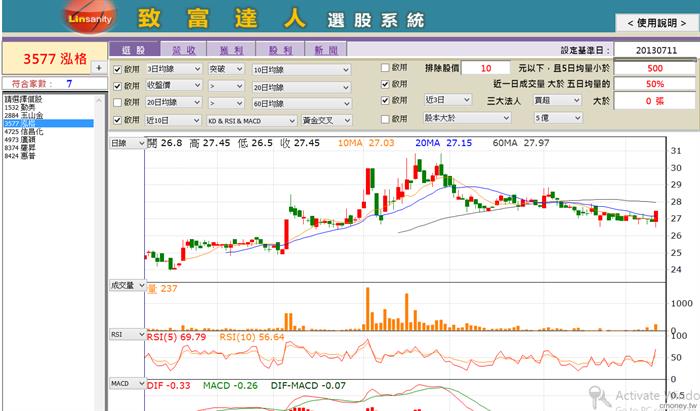
Task: Switch to the 營收 tab
Action: [x=183, y=50]
